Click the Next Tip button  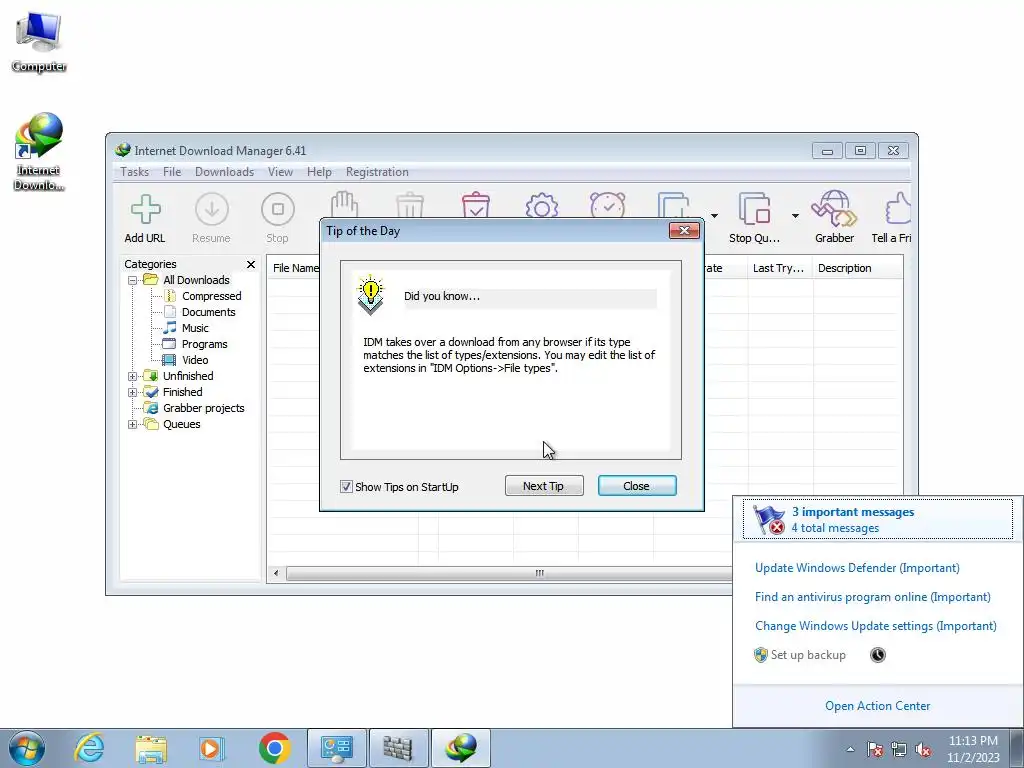544,486
